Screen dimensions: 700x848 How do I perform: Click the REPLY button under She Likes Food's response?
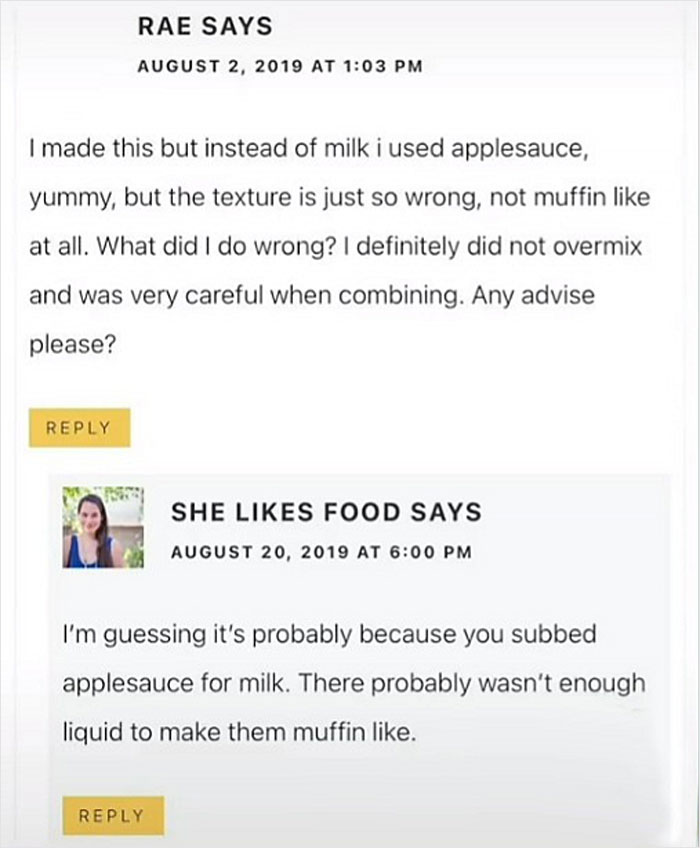[112, 815]
